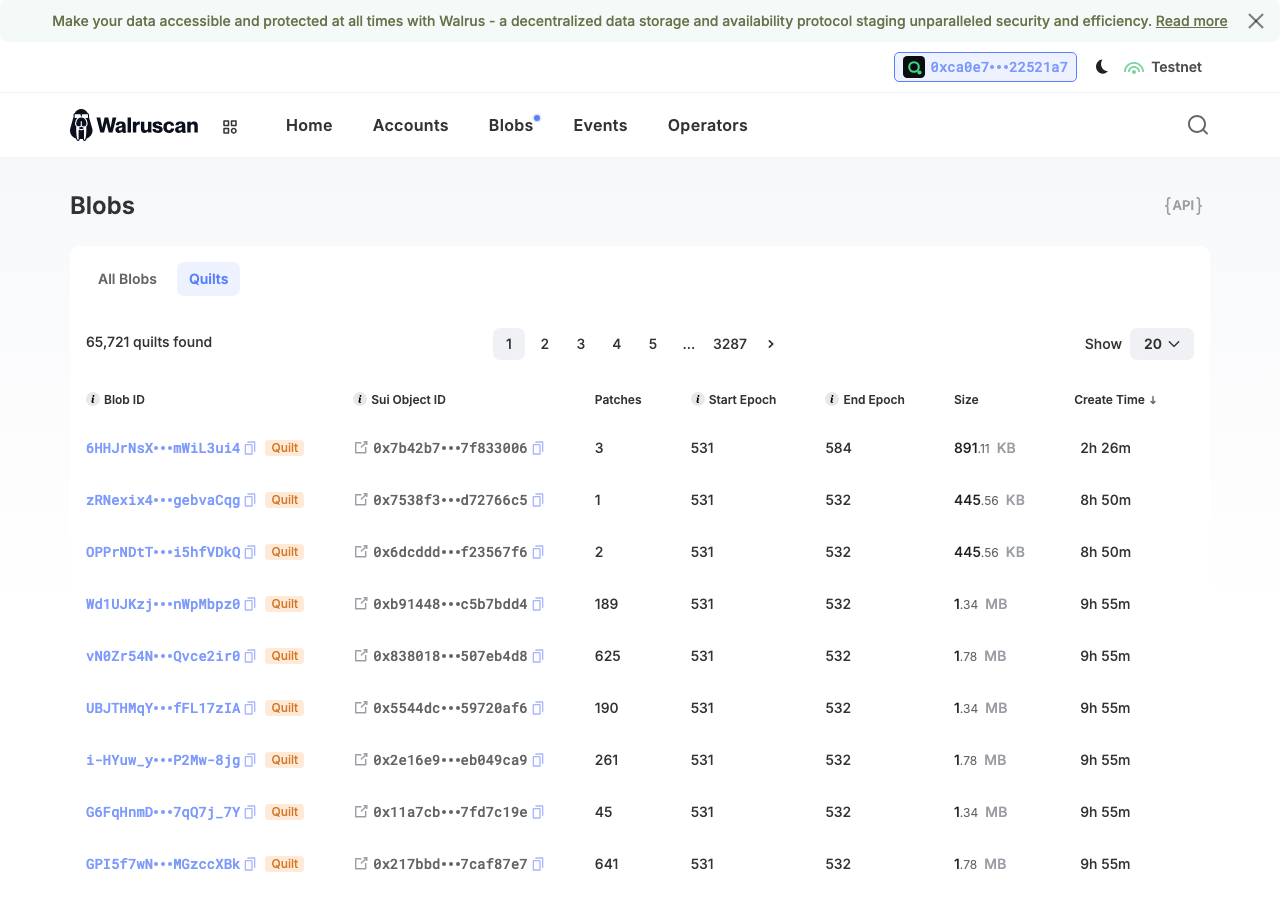Click wallet address 0xca0e7•••22521a7 box

[x=985, y=67]
